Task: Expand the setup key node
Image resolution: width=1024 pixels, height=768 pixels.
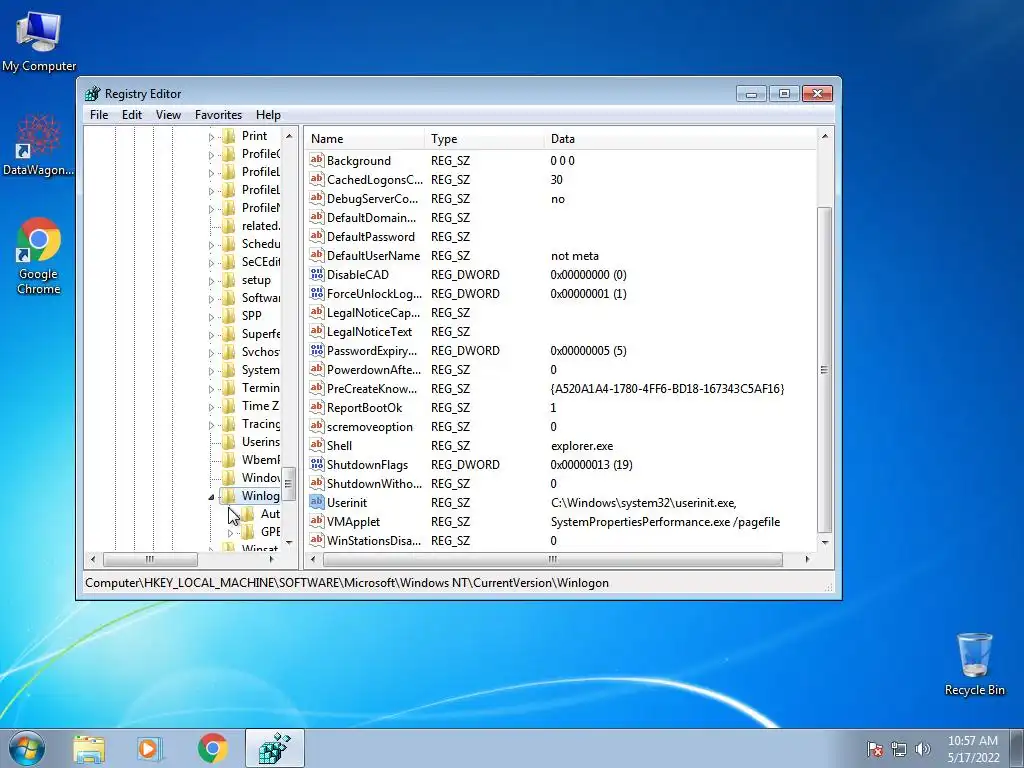Action: [211, 281]
